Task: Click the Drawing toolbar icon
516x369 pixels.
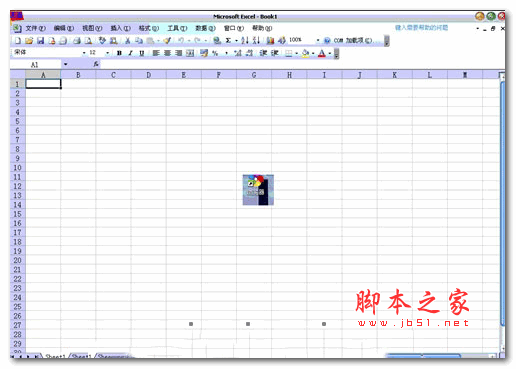Action: pyautogui.click(x=282, y=41)
